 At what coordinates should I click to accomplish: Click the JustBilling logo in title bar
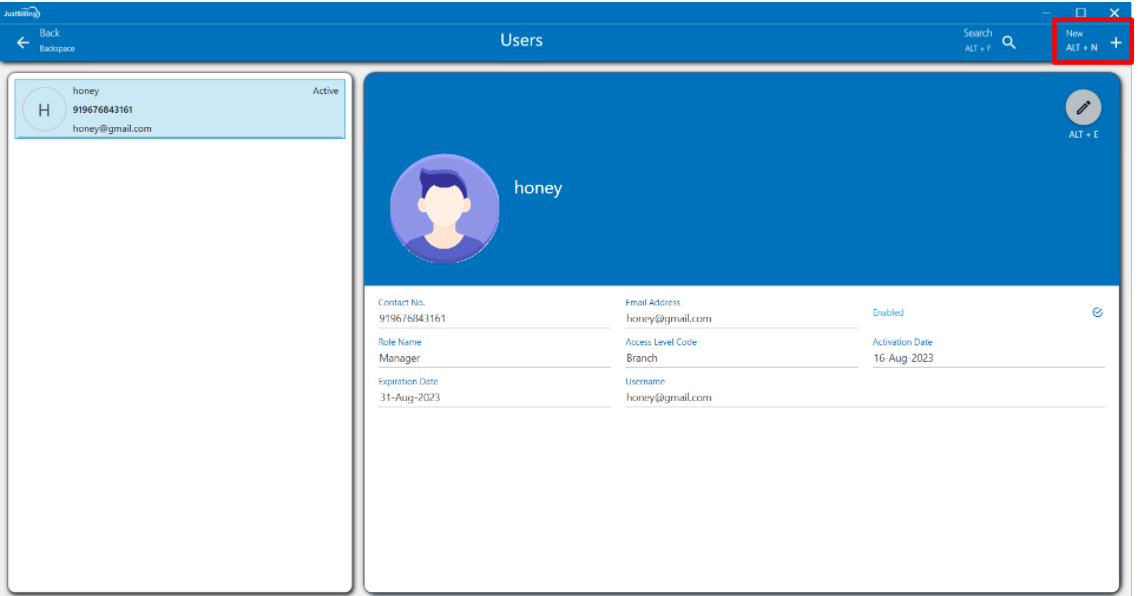(x=21, y=12)
